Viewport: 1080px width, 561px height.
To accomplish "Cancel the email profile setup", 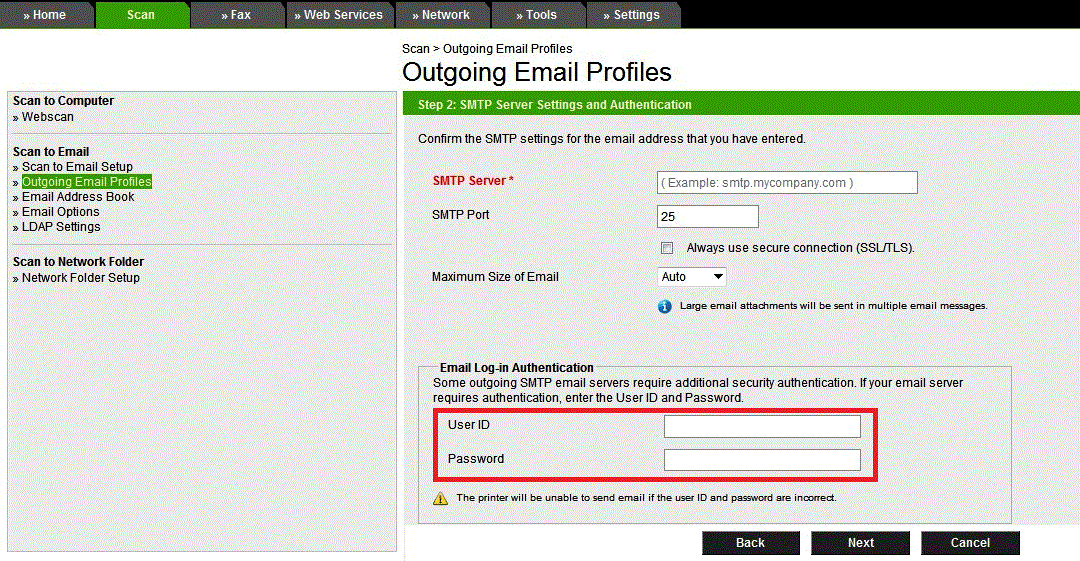I will tap(970, 543).
